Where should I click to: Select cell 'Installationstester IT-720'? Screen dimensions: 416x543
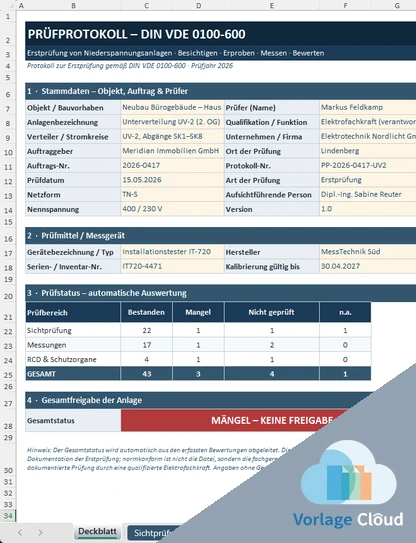click(x=172, y=252)
